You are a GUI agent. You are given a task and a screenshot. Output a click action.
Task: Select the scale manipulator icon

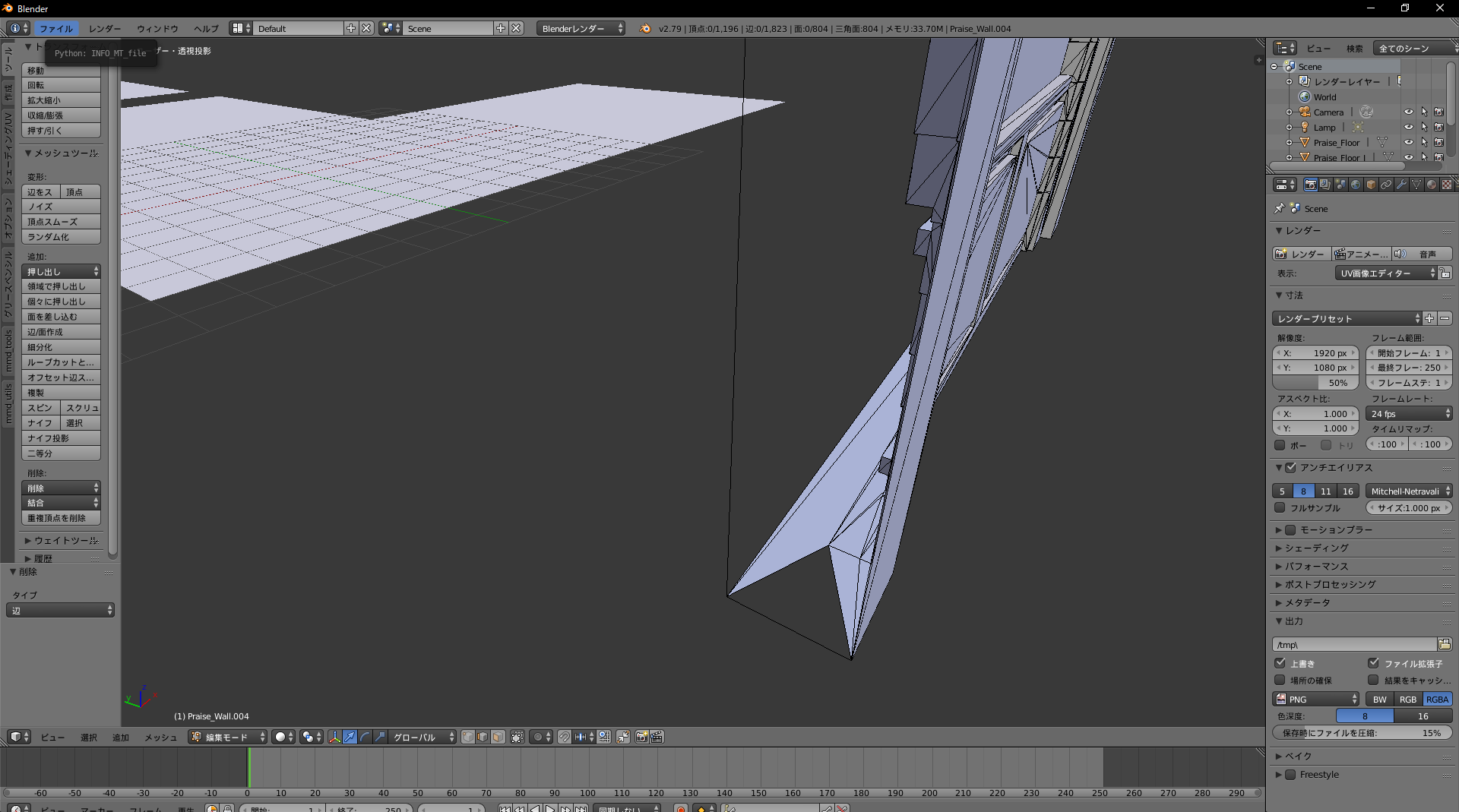coord(380,737)
